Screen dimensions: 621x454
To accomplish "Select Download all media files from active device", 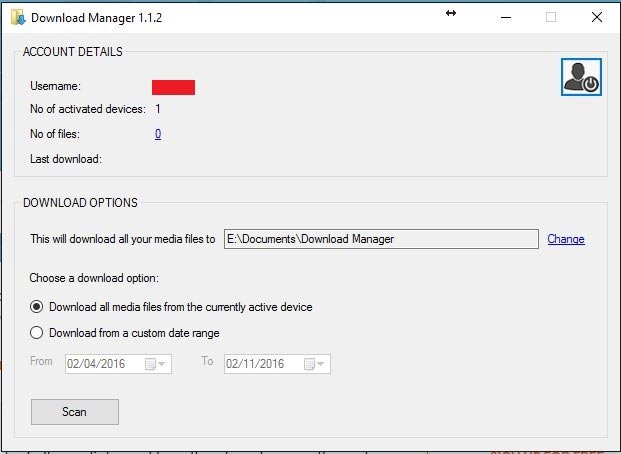I will click(36, 307).
